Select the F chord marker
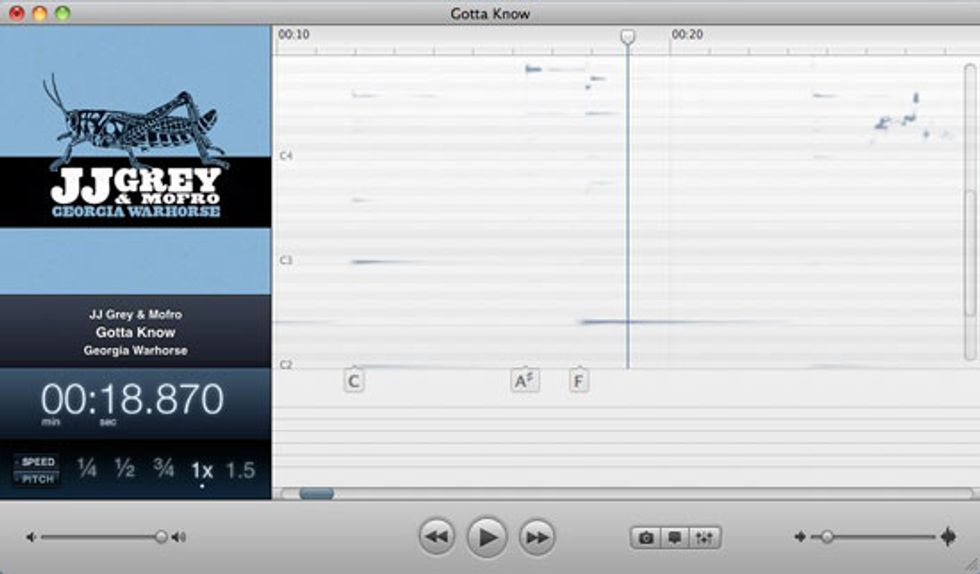 click(x=579, y=380)
